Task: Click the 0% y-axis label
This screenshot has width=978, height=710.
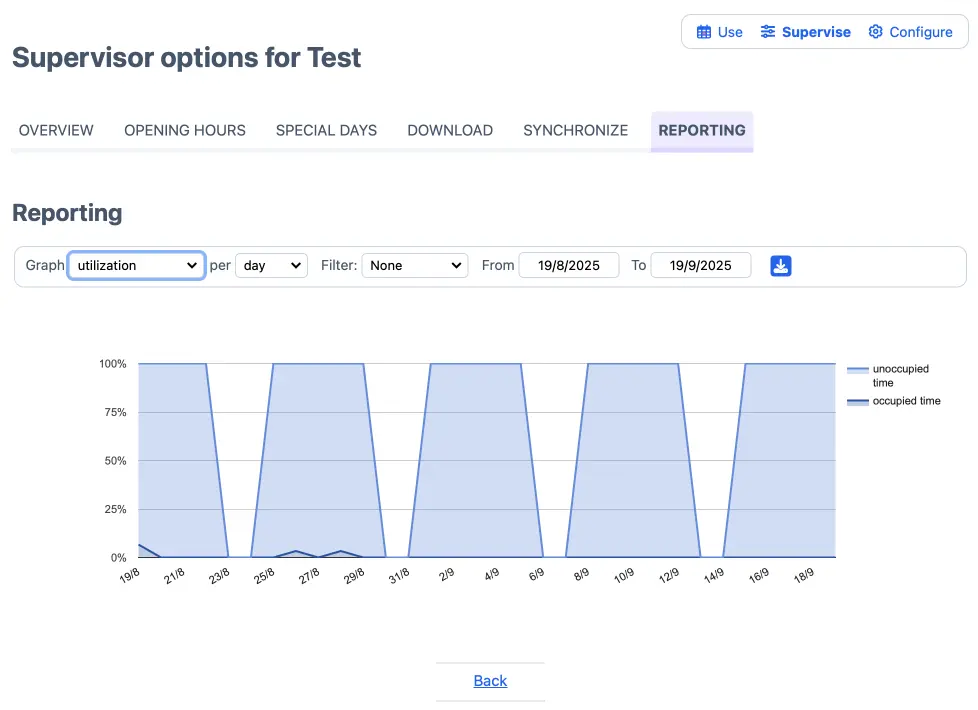Action: tap(119, 558)
